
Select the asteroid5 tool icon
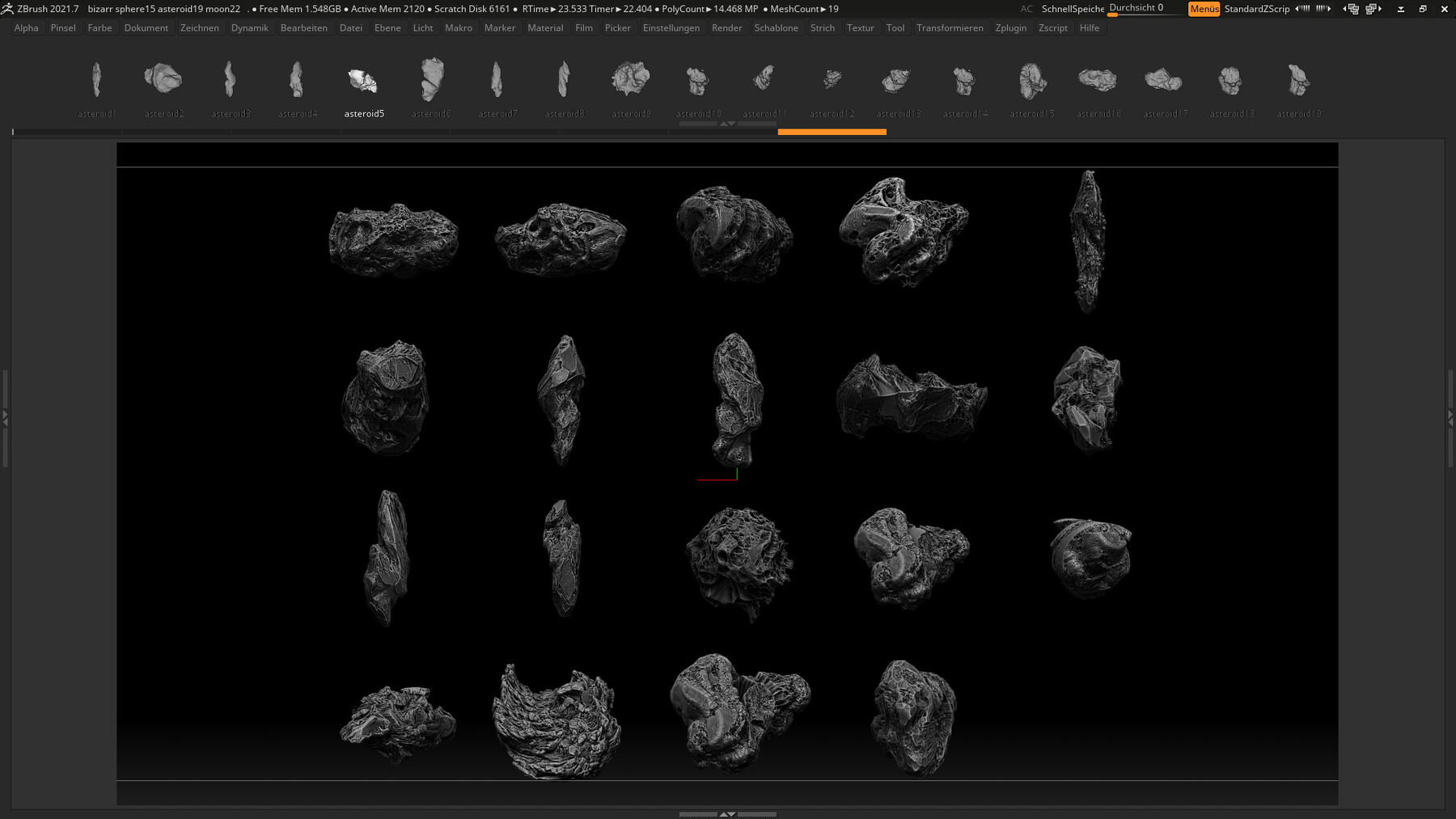pos(363,81)
